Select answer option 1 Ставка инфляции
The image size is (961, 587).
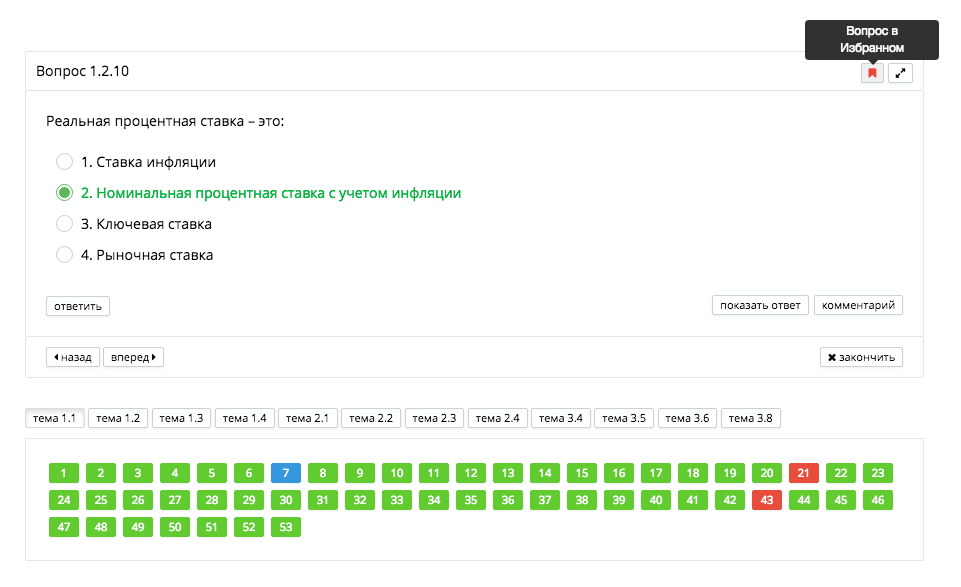pos(65,162)
